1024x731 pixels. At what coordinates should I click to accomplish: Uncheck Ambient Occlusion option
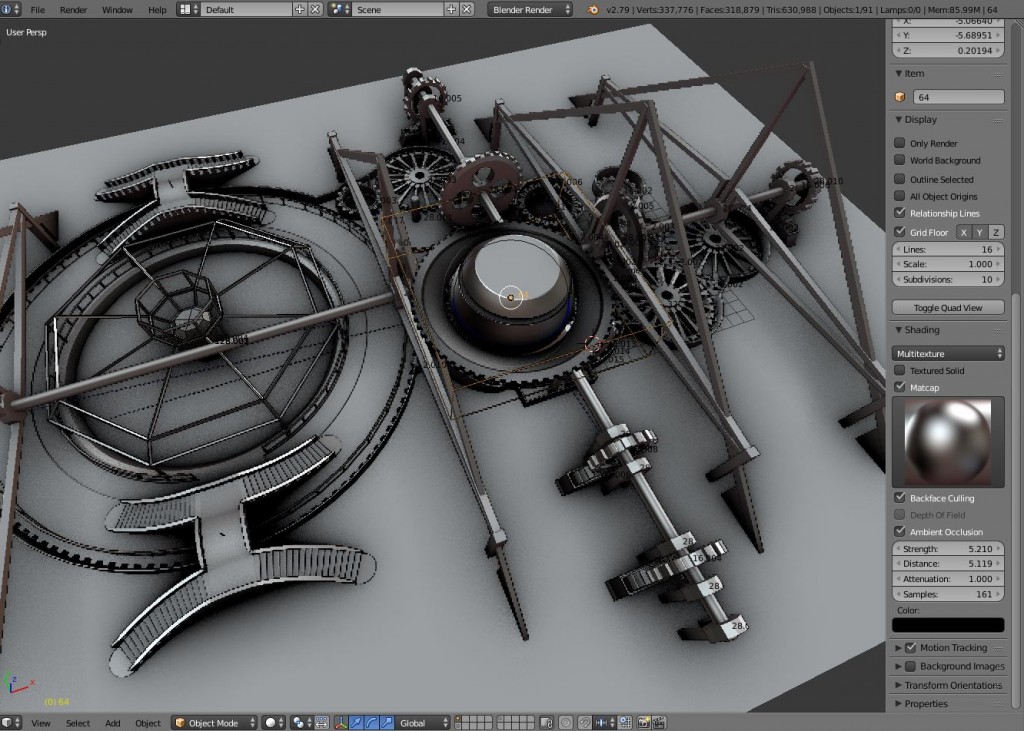900,531
